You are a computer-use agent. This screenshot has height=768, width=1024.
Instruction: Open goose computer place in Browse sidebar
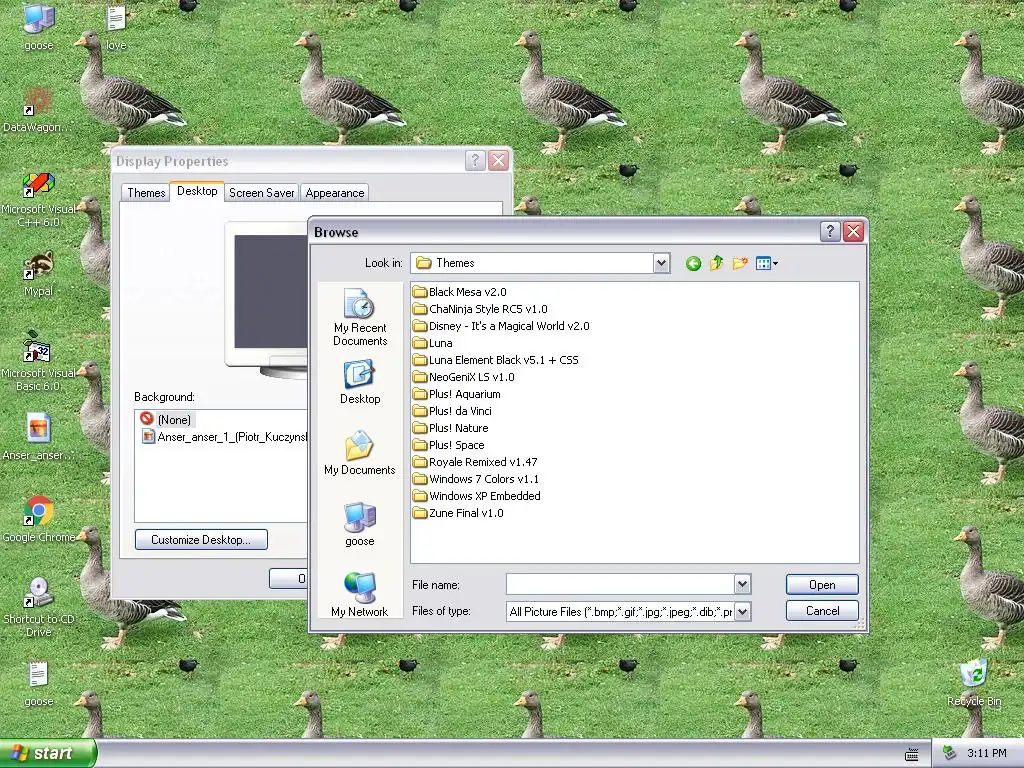click(x=359, y=524)
